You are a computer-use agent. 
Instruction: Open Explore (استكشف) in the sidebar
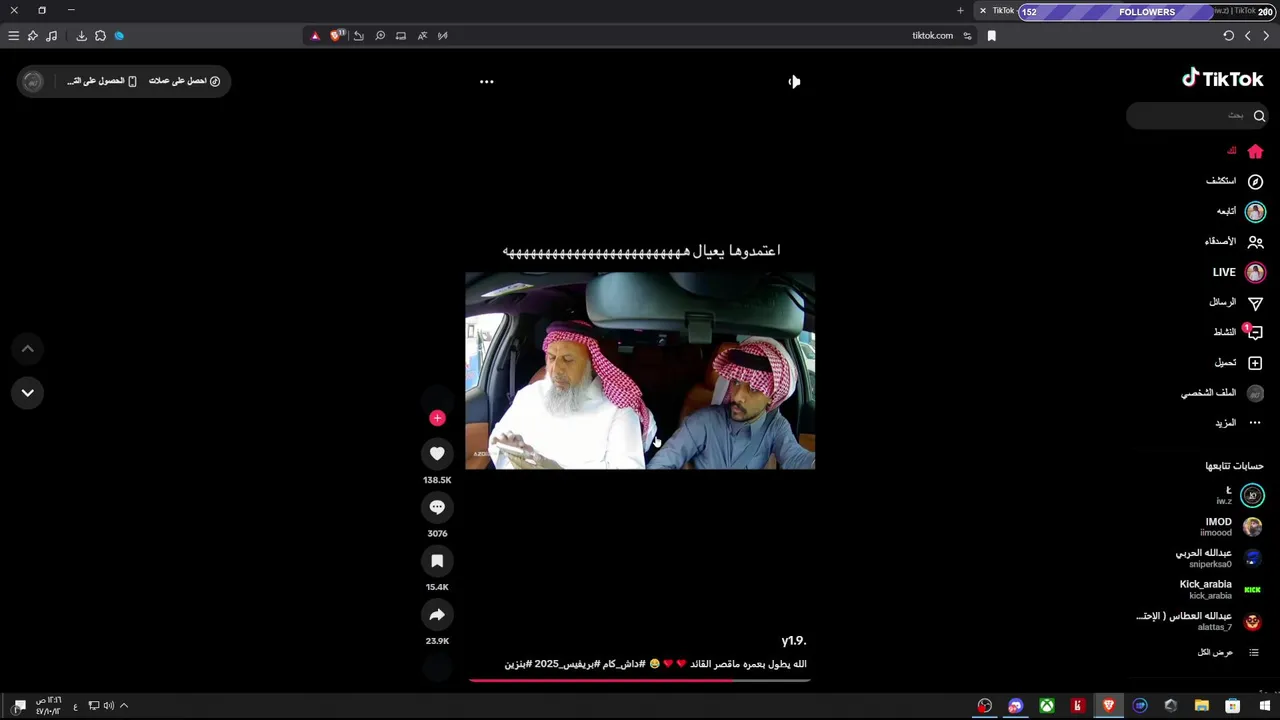[x=1234, y=181]
